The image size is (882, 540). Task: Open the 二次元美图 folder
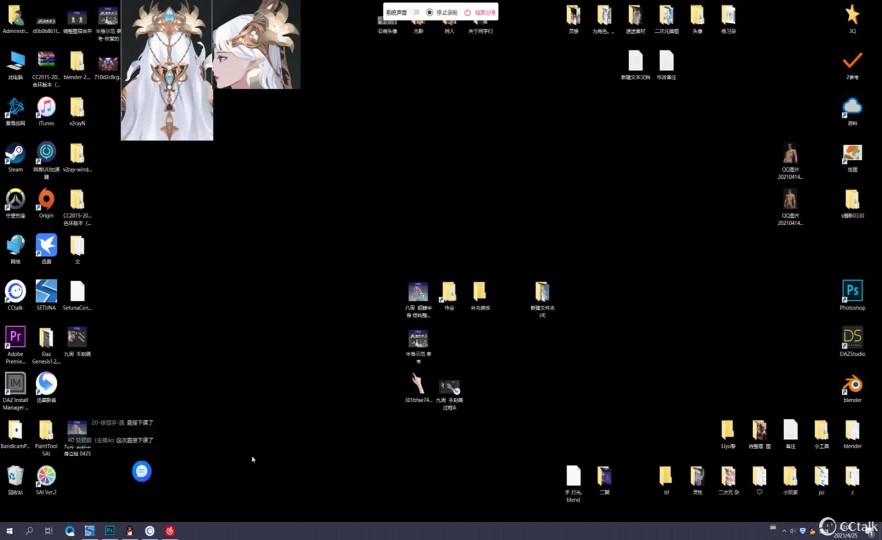(666, 19)
